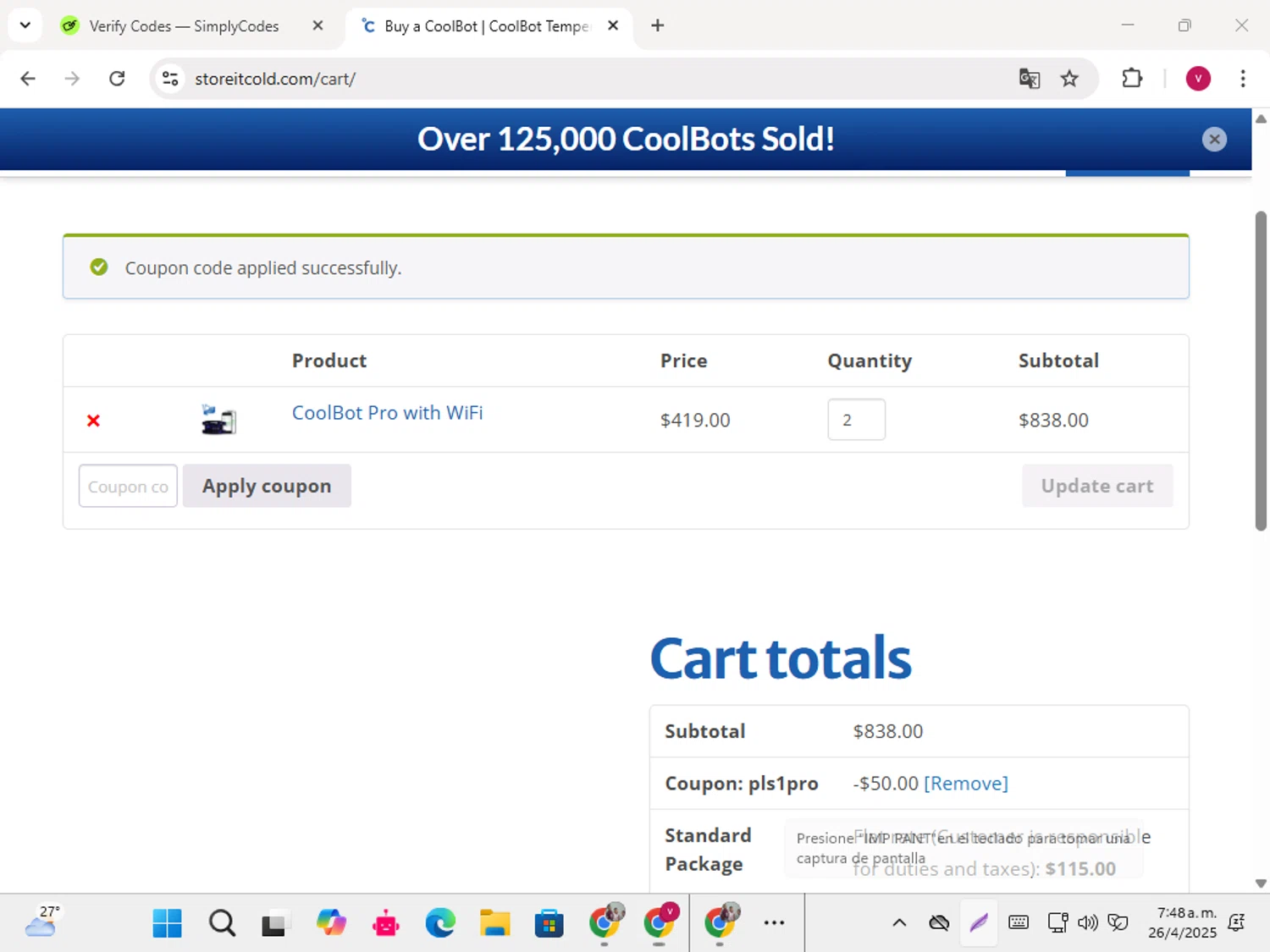
Task: Open the Chrome three-dot menu
Action: click(1243, 79)
